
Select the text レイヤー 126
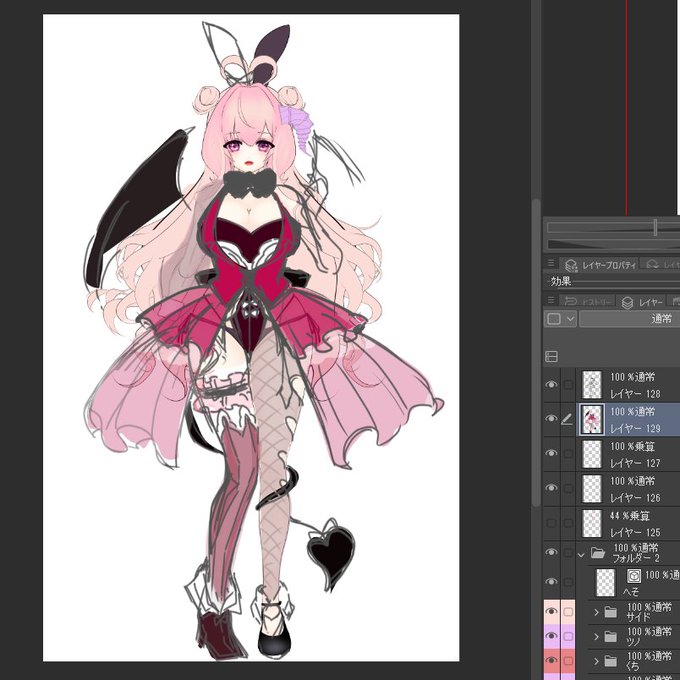coord(635,498)
